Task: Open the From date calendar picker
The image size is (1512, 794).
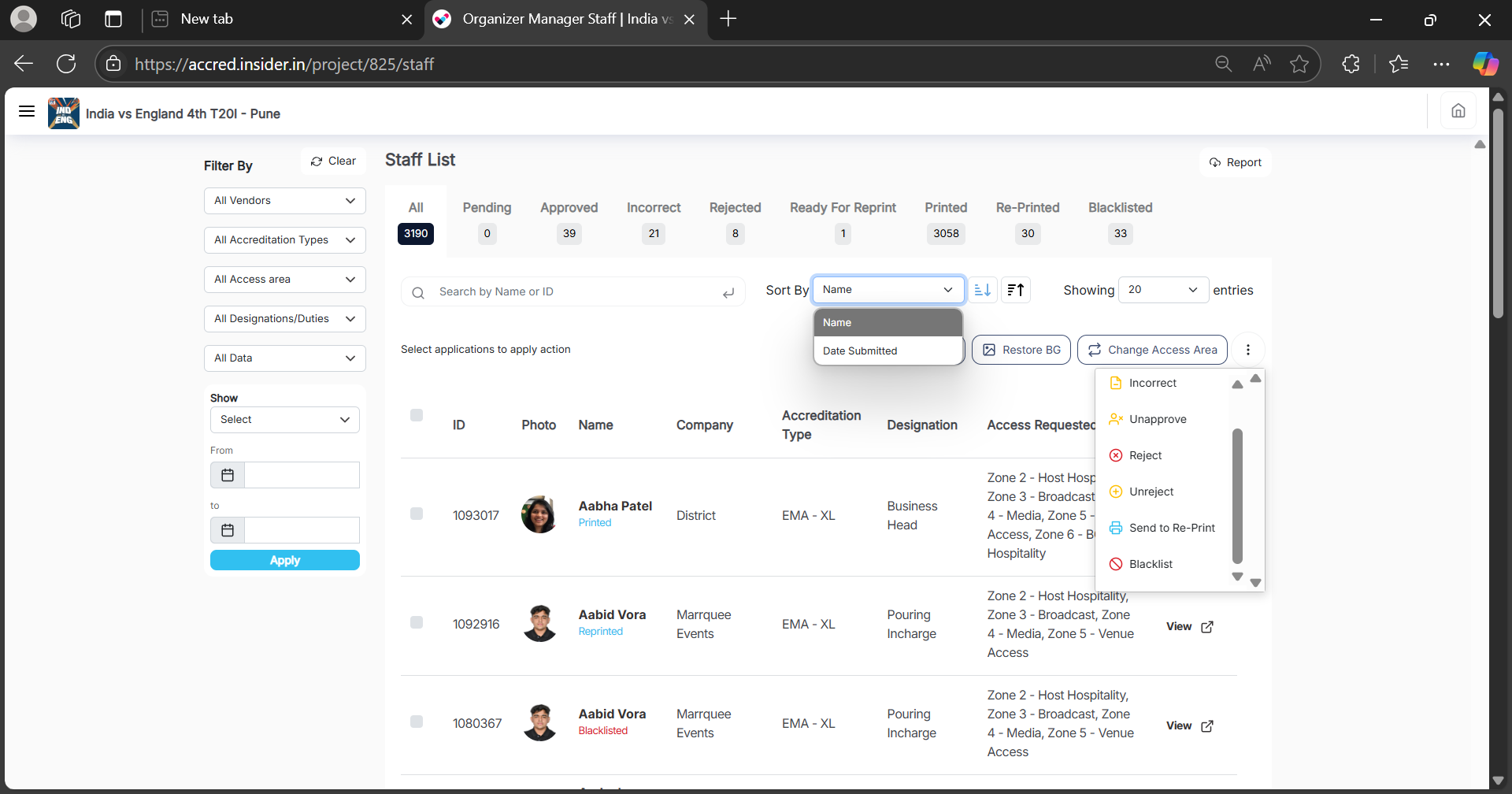Action: [x=228, y=475]
